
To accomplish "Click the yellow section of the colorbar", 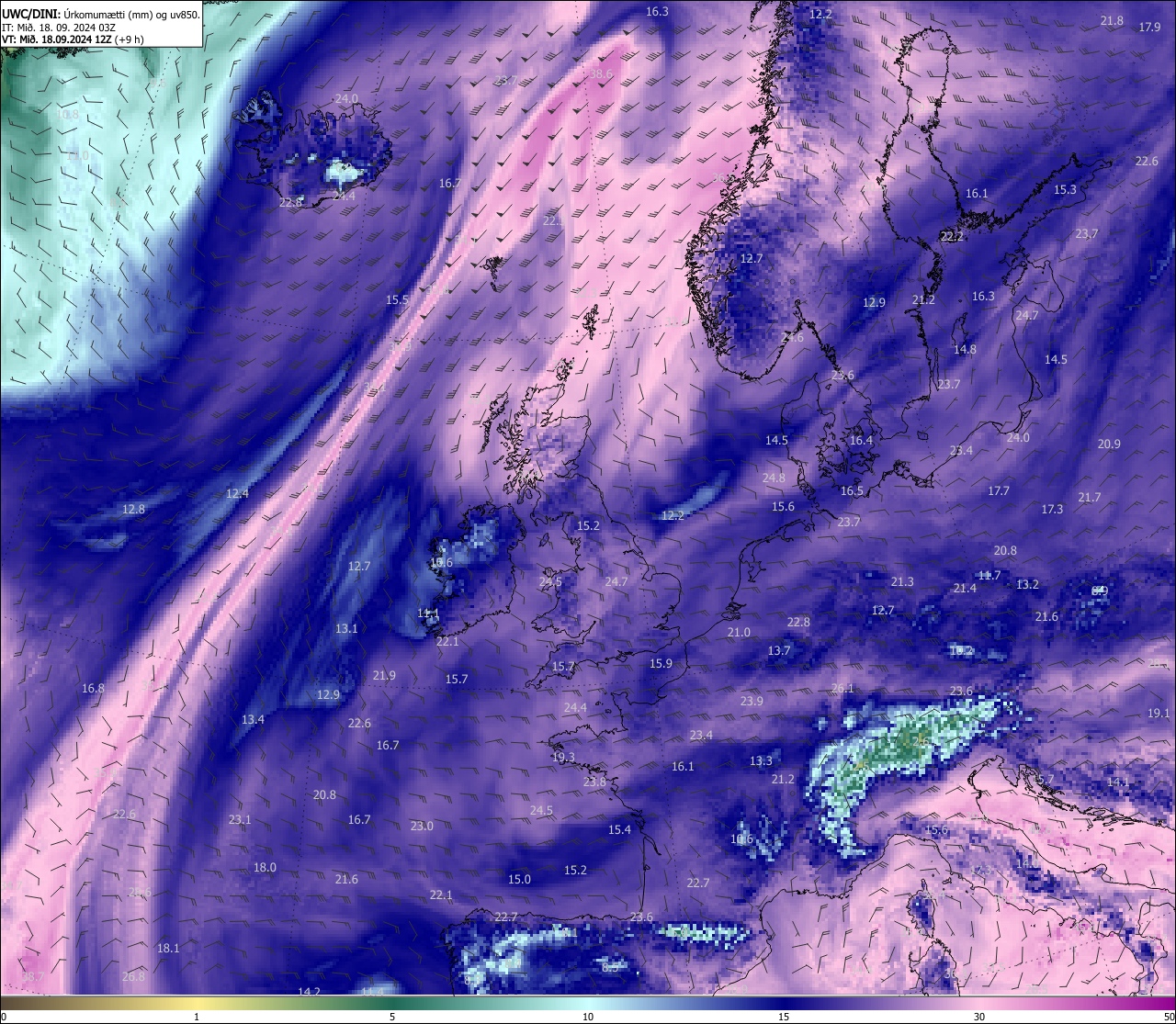I will tap(198, 1003).
